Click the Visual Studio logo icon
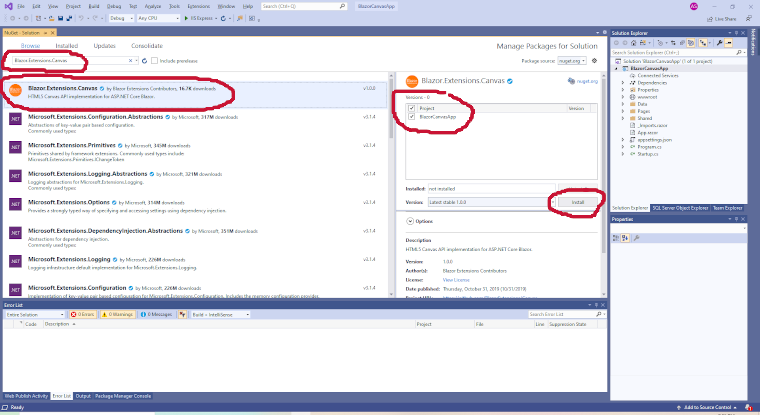This screenshot has width=760, height=415. click(8, 6)
